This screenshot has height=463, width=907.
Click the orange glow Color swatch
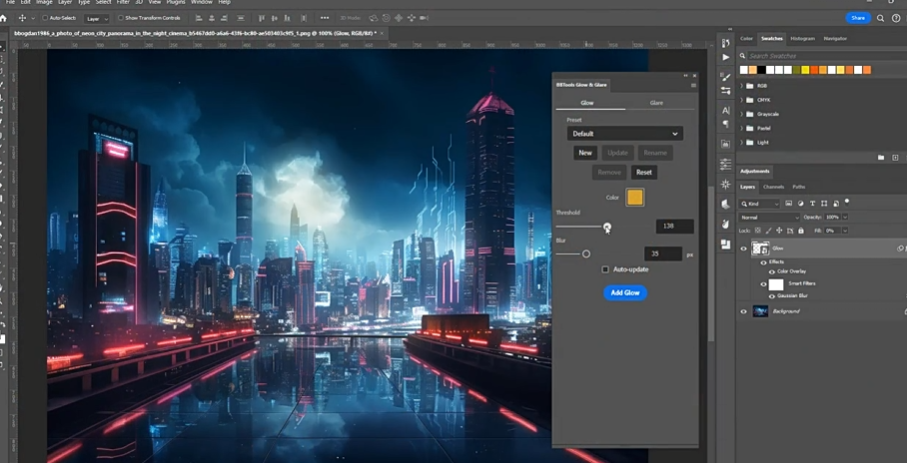point(635,197)
